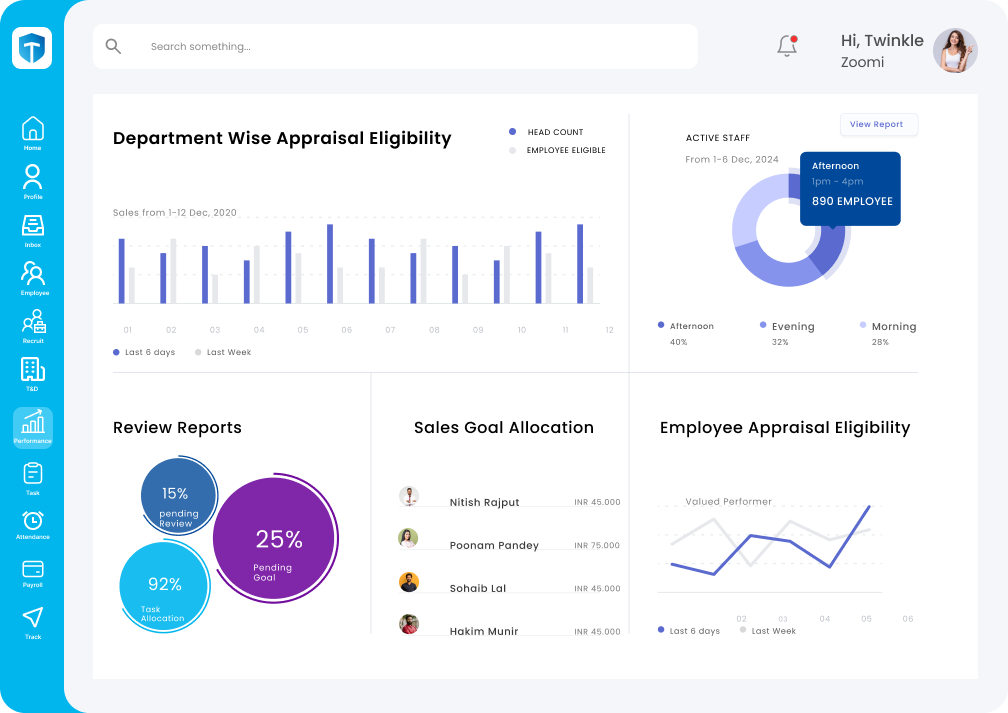Click From 1-6 Dec, 2024 date text
Screen dimensions: 1008x713
click(732, 159)
